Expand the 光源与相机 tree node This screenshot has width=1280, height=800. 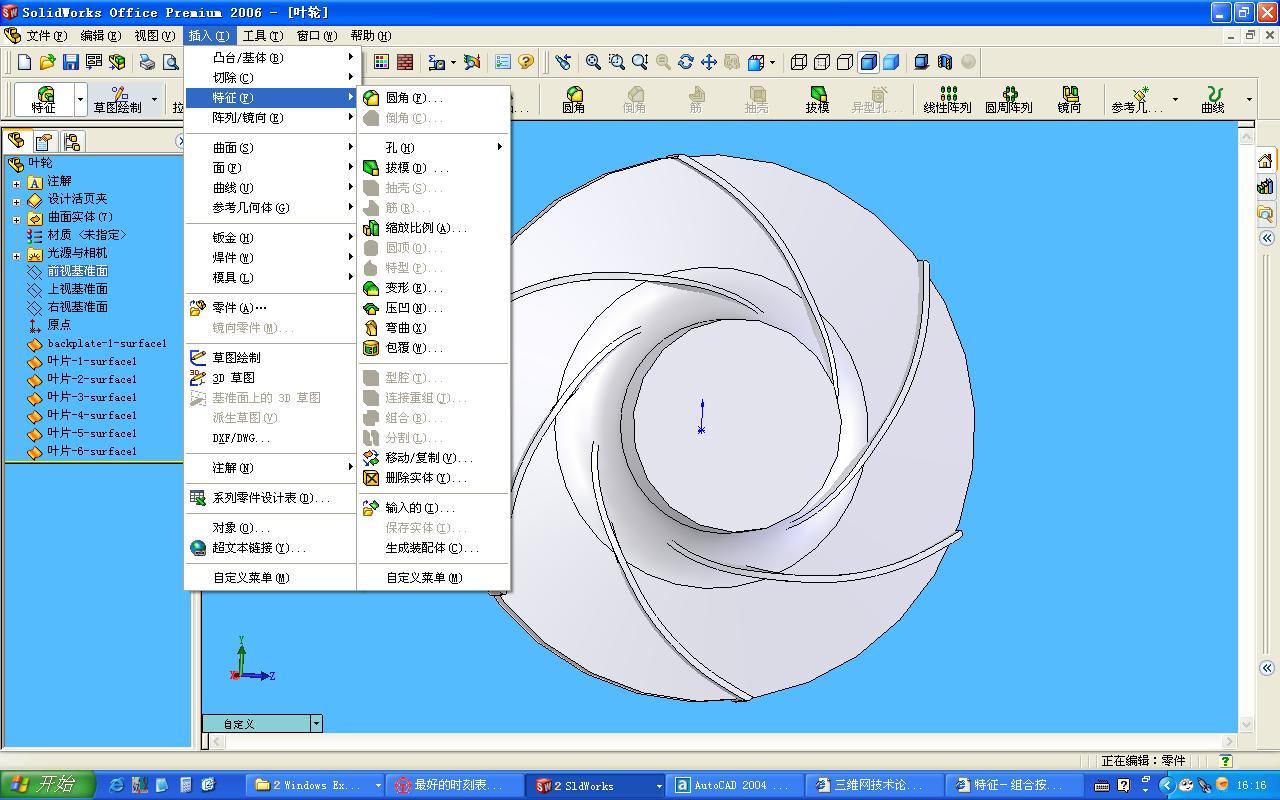[16, 255]
